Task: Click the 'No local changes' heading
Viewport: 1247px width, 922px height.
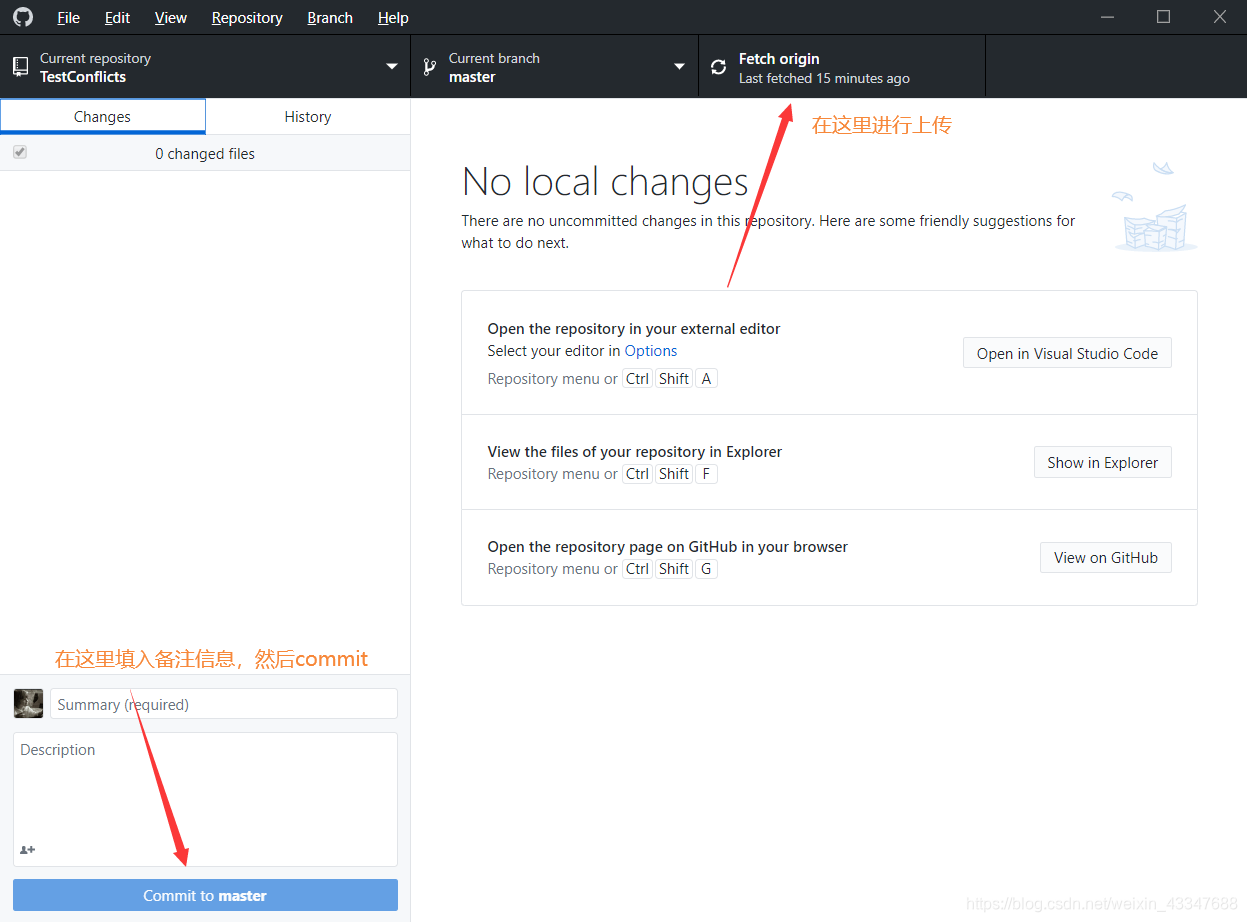Action: coord(605,182)
